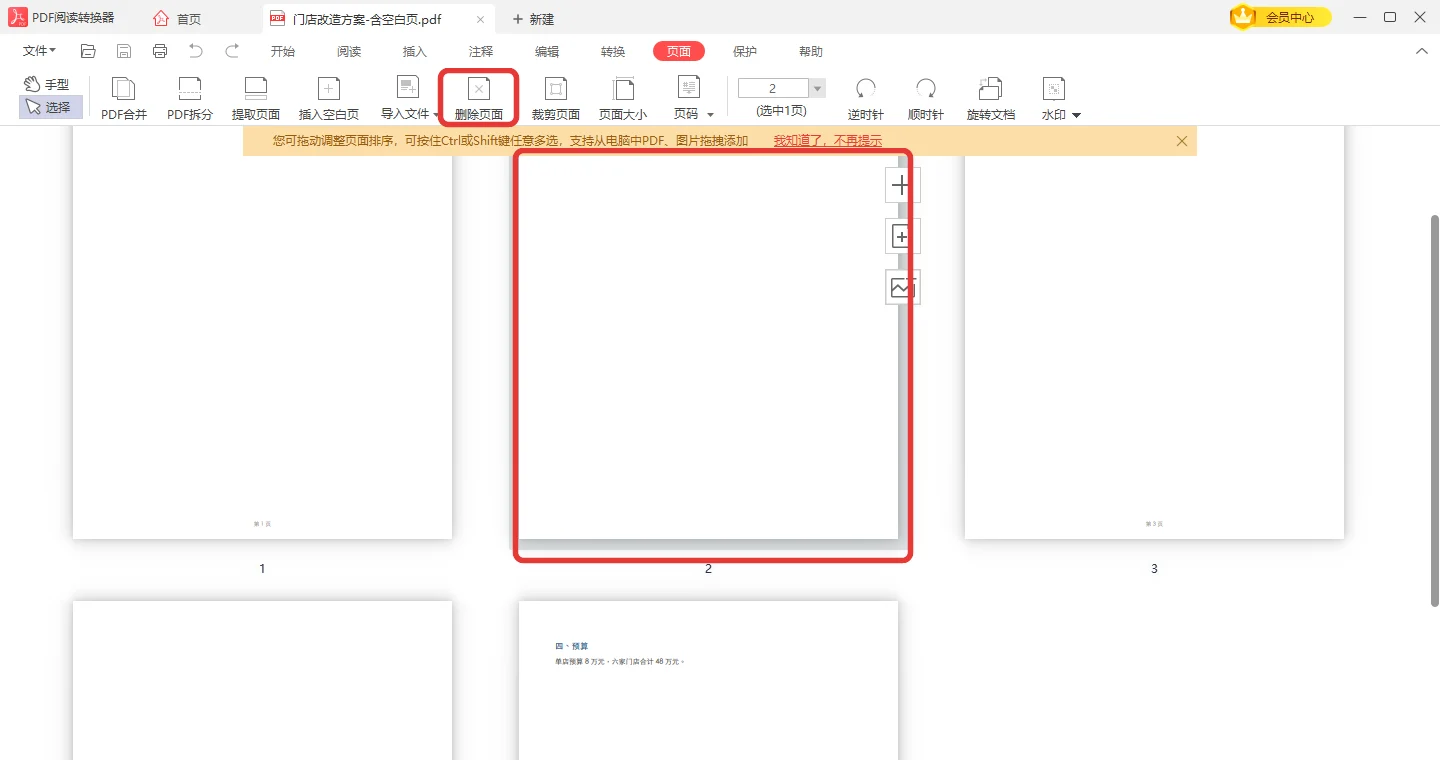Click the 删除页面 delete page button
The height and width of the screenshot is (760, 1440).
tap(479, 99)
